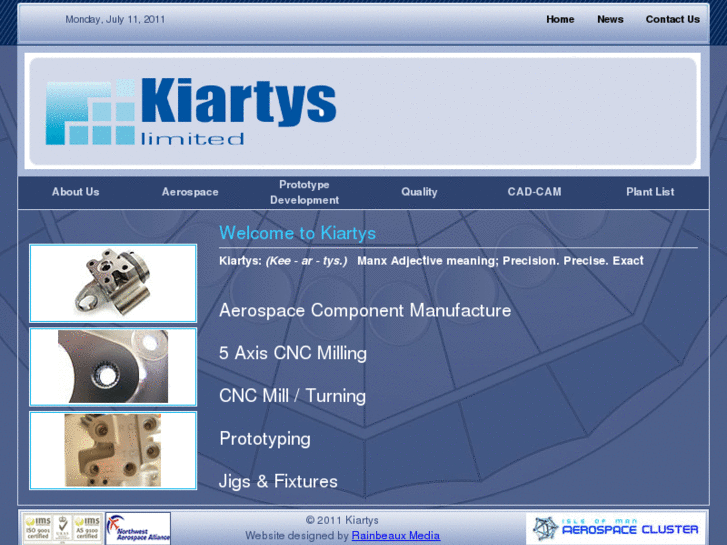727x545 pixels.
Task: Click the Kiartys limited logo
Action: 191,111
